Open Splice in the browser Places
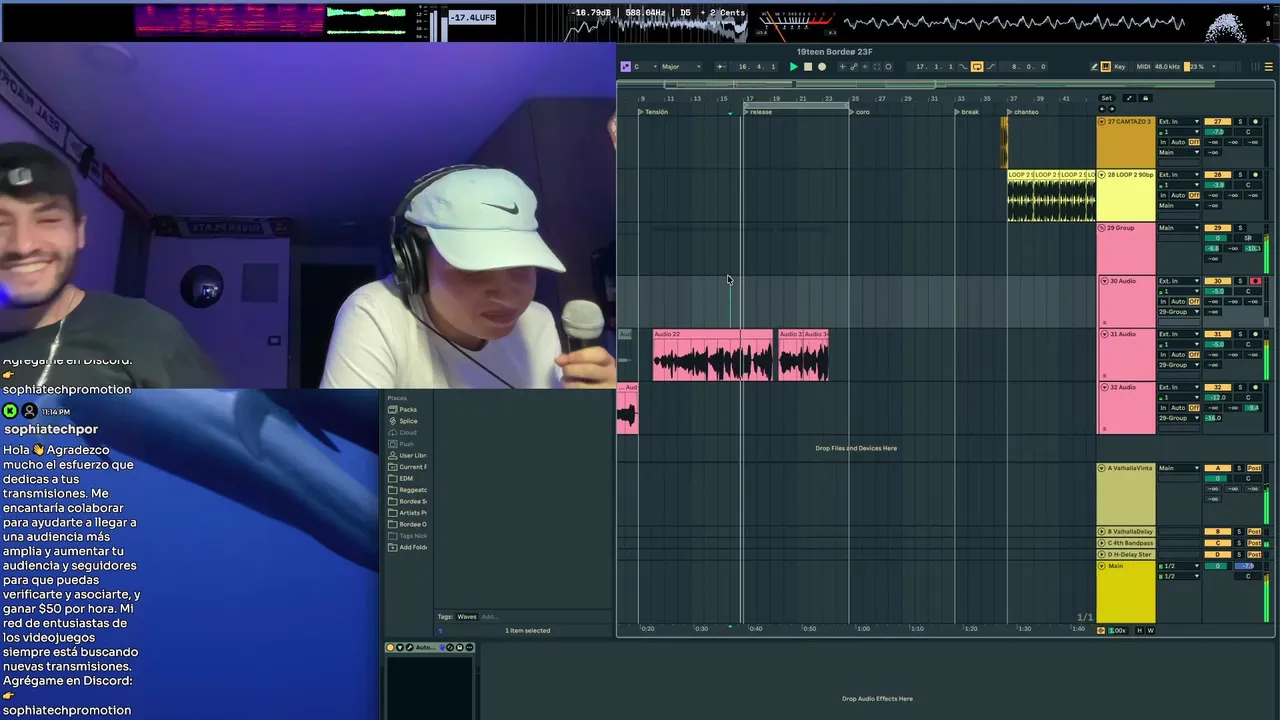This screenshot has width=1280, height=720. click(408, 421)
